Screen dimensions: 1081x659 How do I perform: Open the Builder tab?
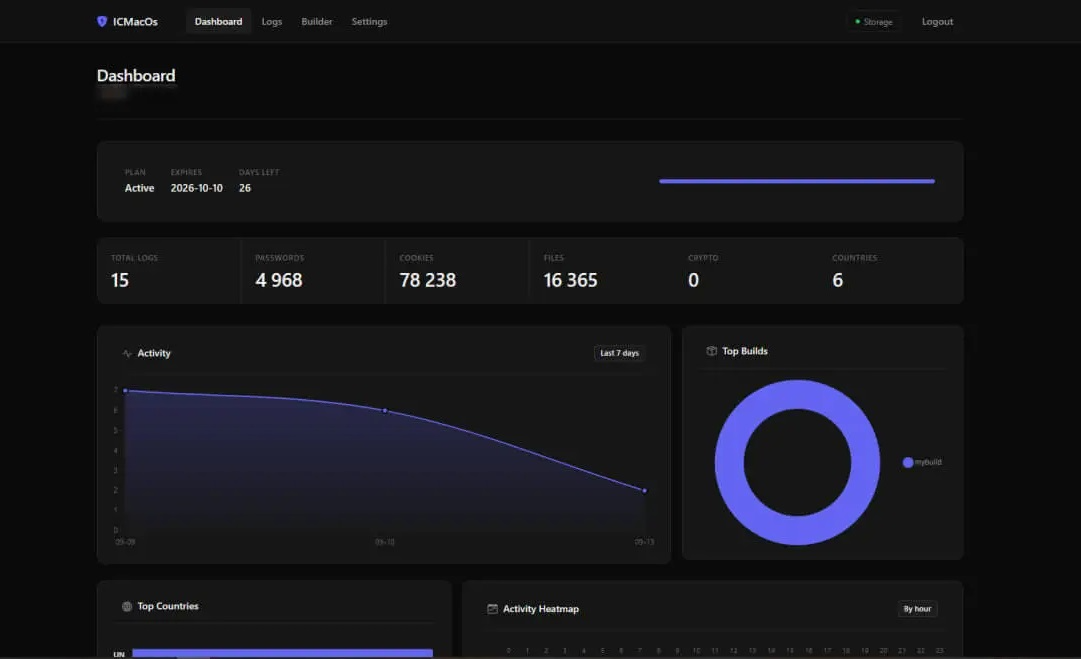[316, 21]
